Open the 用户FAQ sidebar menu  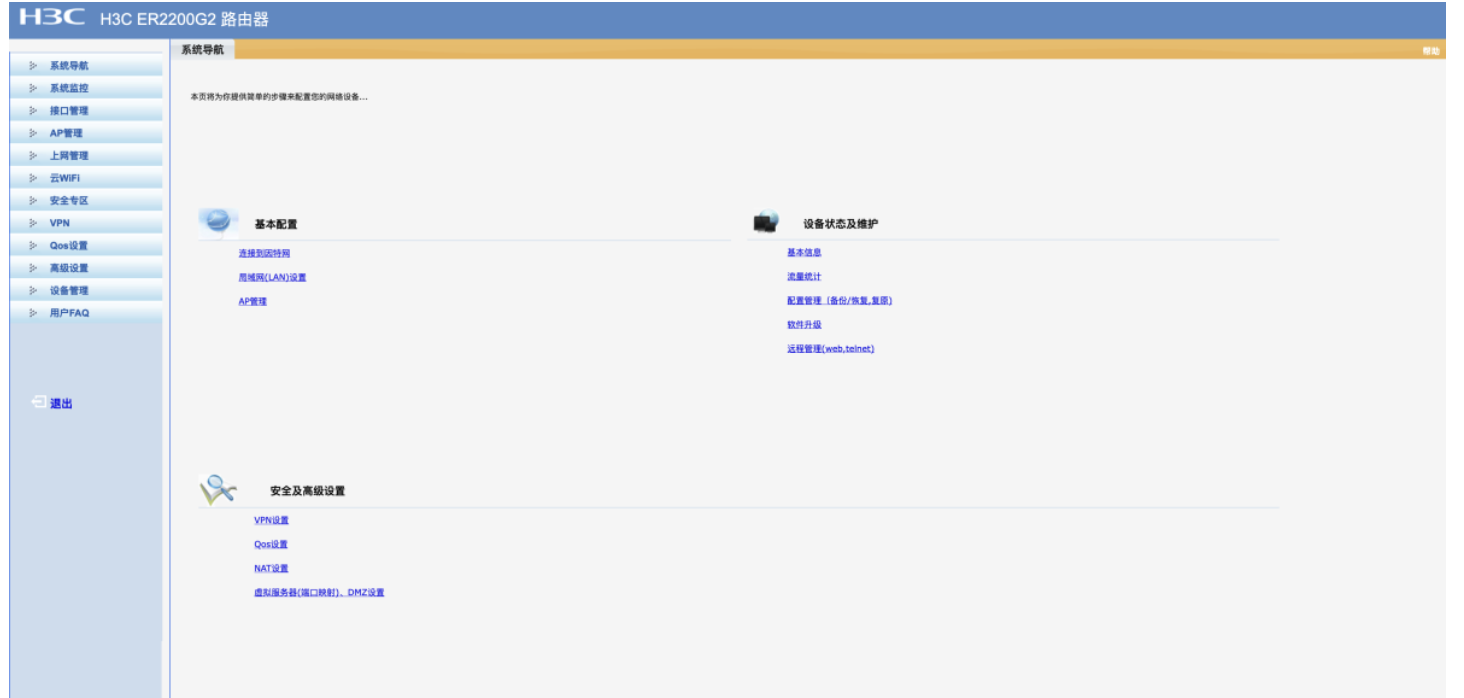pos(86,313)
